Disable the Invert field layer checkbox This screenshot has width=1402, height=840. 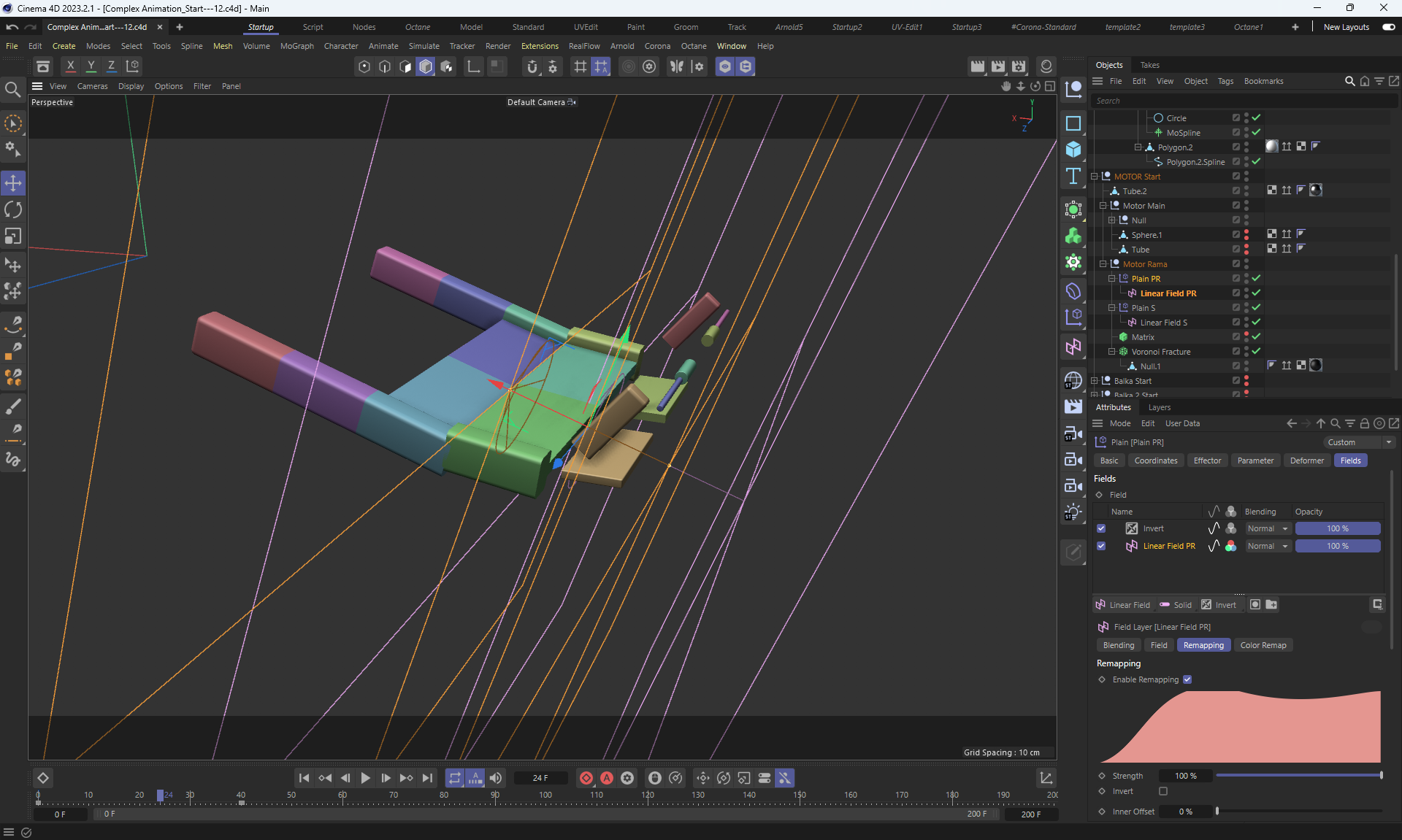[x=1101, y=528]
